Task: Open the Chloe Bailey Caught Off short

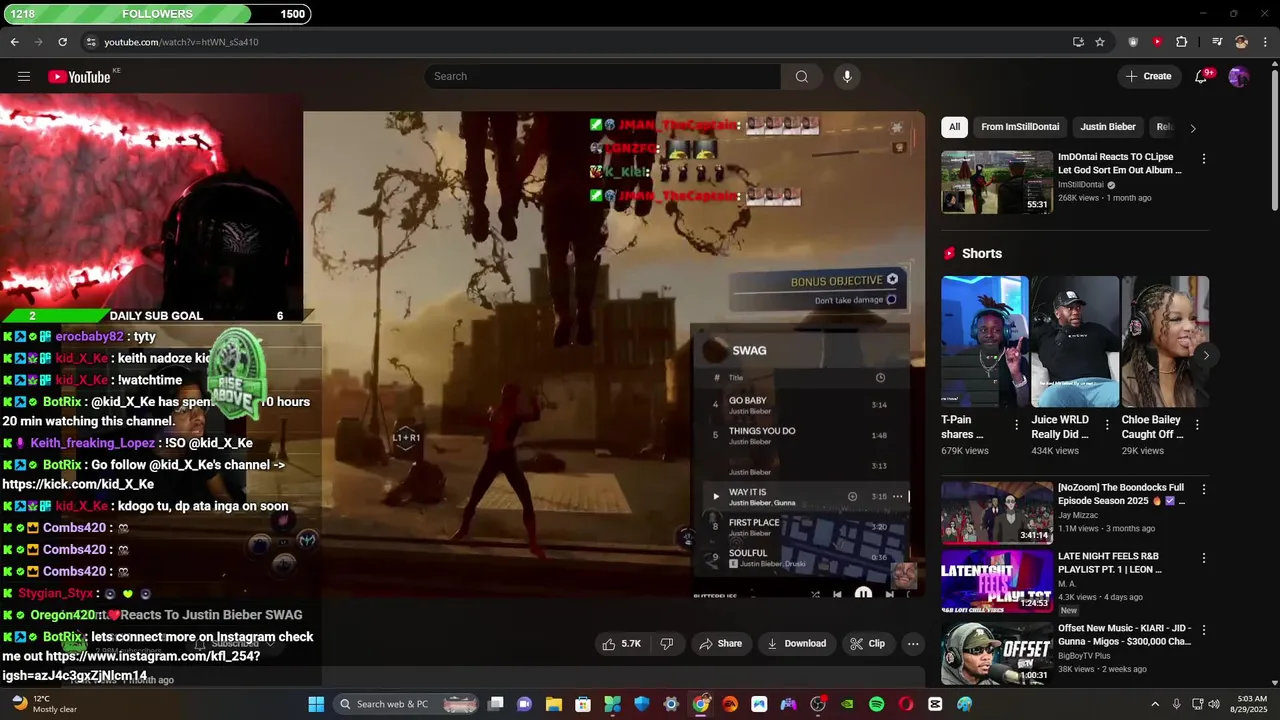Action: (x=1165, y=341)
